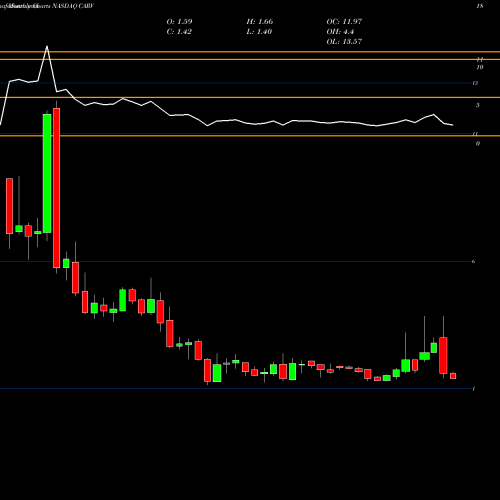Click the tallest red candlestick
The image size is (500, 500).
coord(57,188)
